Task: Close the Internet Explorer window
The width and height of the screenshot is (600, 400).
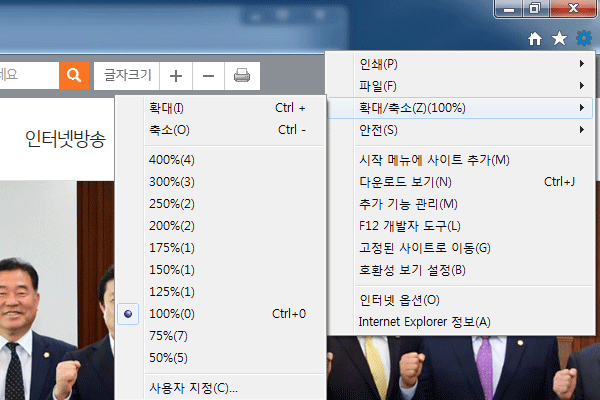Action: (573, 8)
